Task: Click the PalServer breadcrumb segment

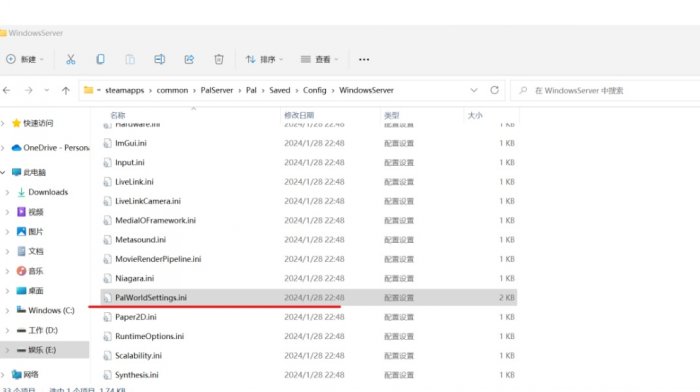Action: pos(217,90)
